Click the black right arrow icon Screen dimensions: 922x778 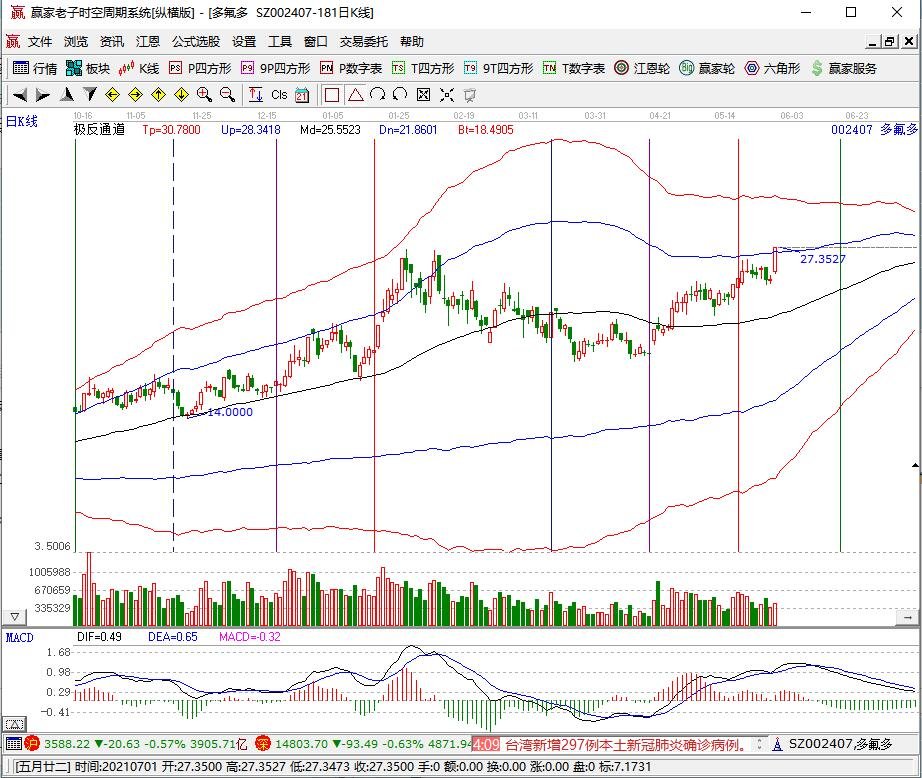click(43, 95)
